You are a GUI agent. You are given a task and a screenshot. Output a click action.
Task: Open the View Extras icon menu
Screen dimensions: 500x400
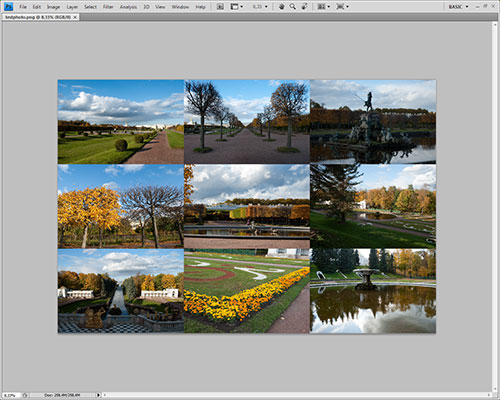click(x=237, y=7)
